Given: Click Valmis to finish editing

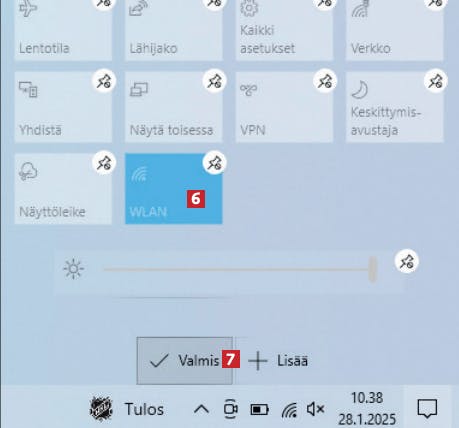Looking at the screenshot, I should 185,360.
